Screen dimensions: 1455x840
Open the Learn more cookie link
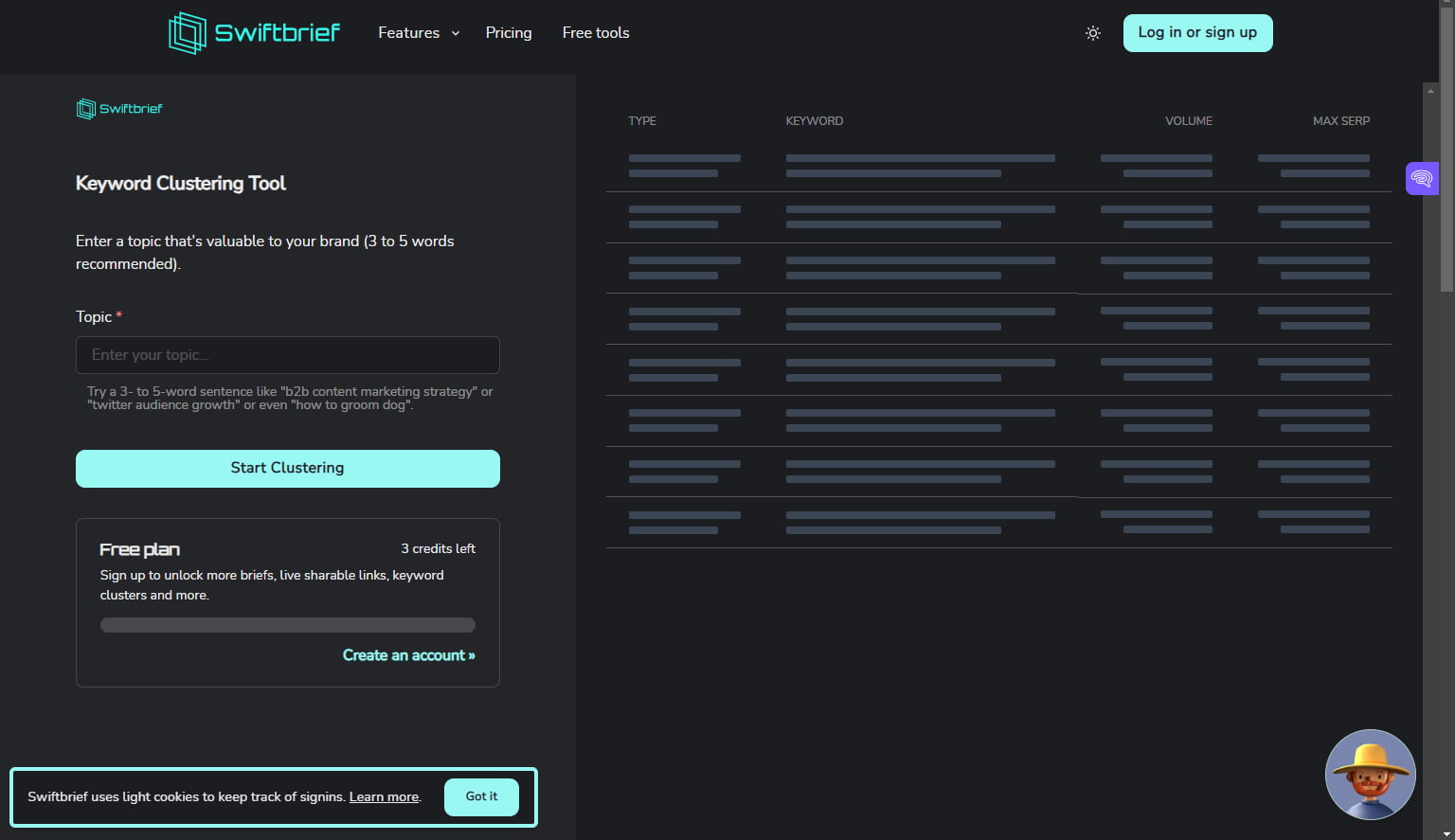point(384,796)
